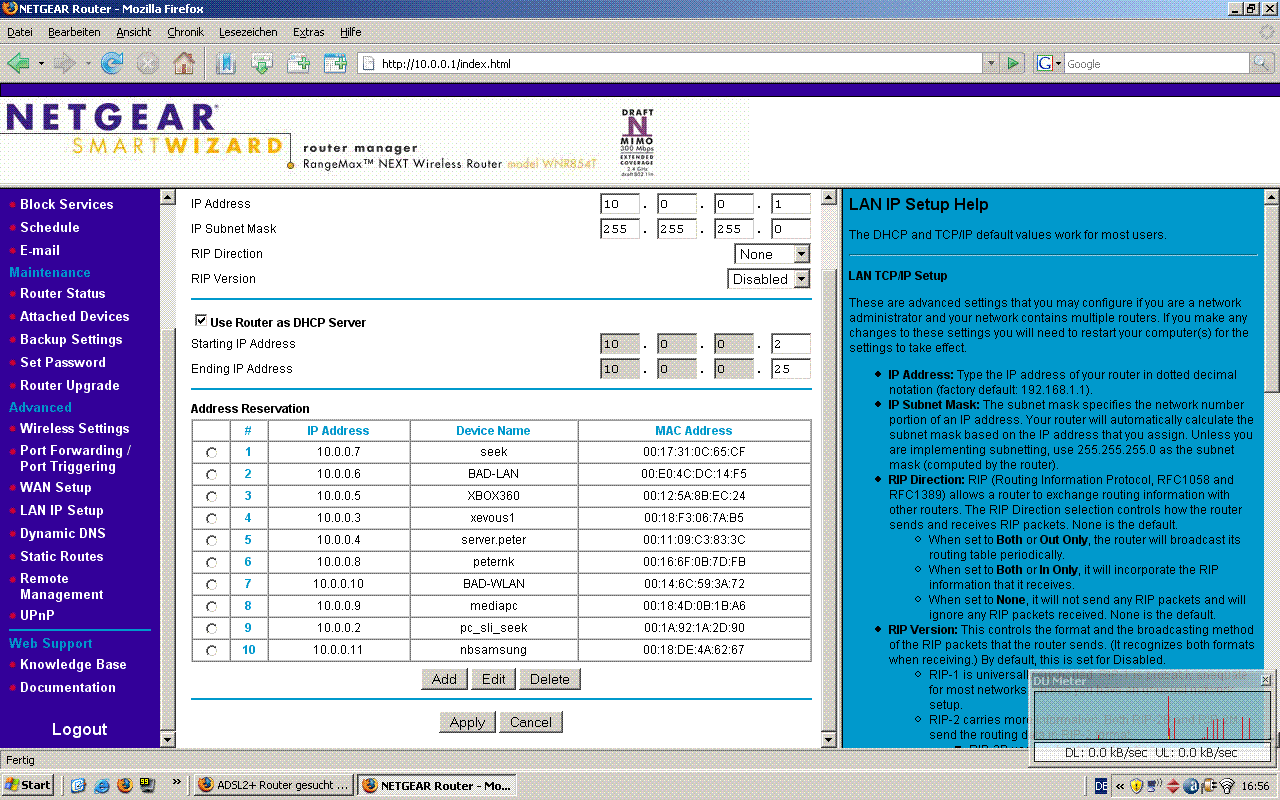The width and height of the screenshot is (1280, 800).
Task: Open the Windows Start menu
Action: tap(28, 785)
